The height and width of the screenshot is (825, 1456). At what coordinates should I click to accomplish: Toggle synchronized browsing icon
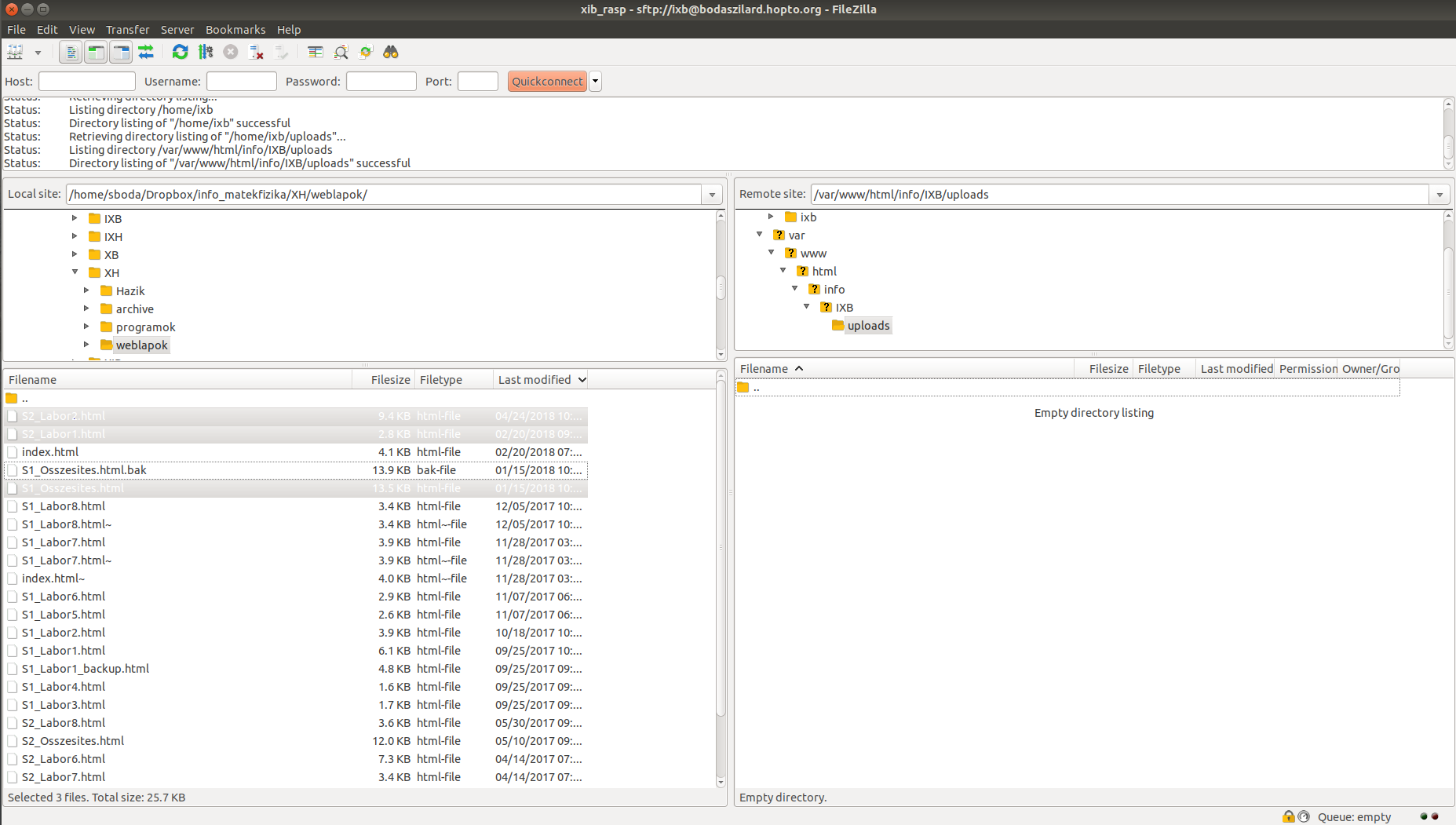pos(366,52)
